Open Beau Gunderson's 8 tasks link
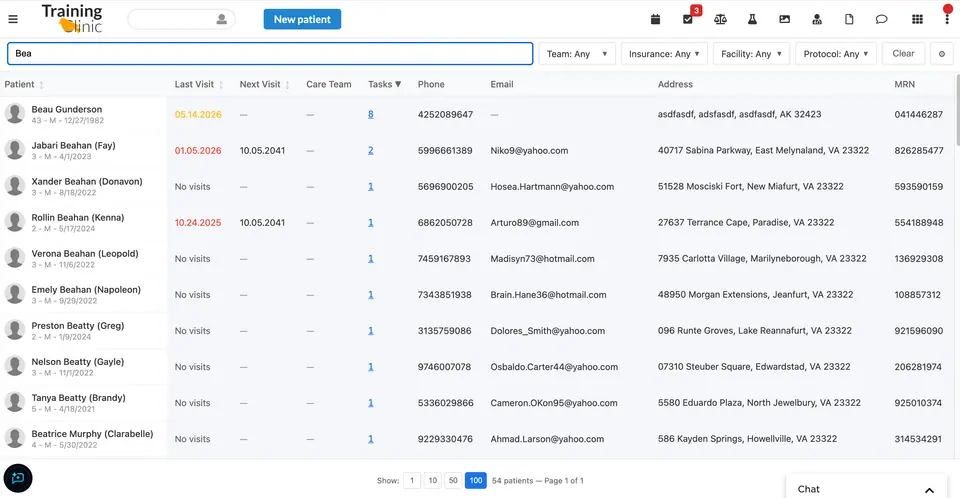 tap(370, 115)
